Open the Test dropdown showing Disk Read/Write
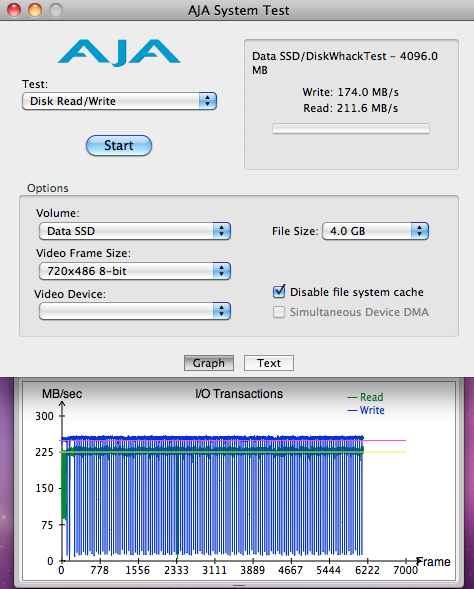The height and width of the screenshot is (589, 474). click(119, 101)
